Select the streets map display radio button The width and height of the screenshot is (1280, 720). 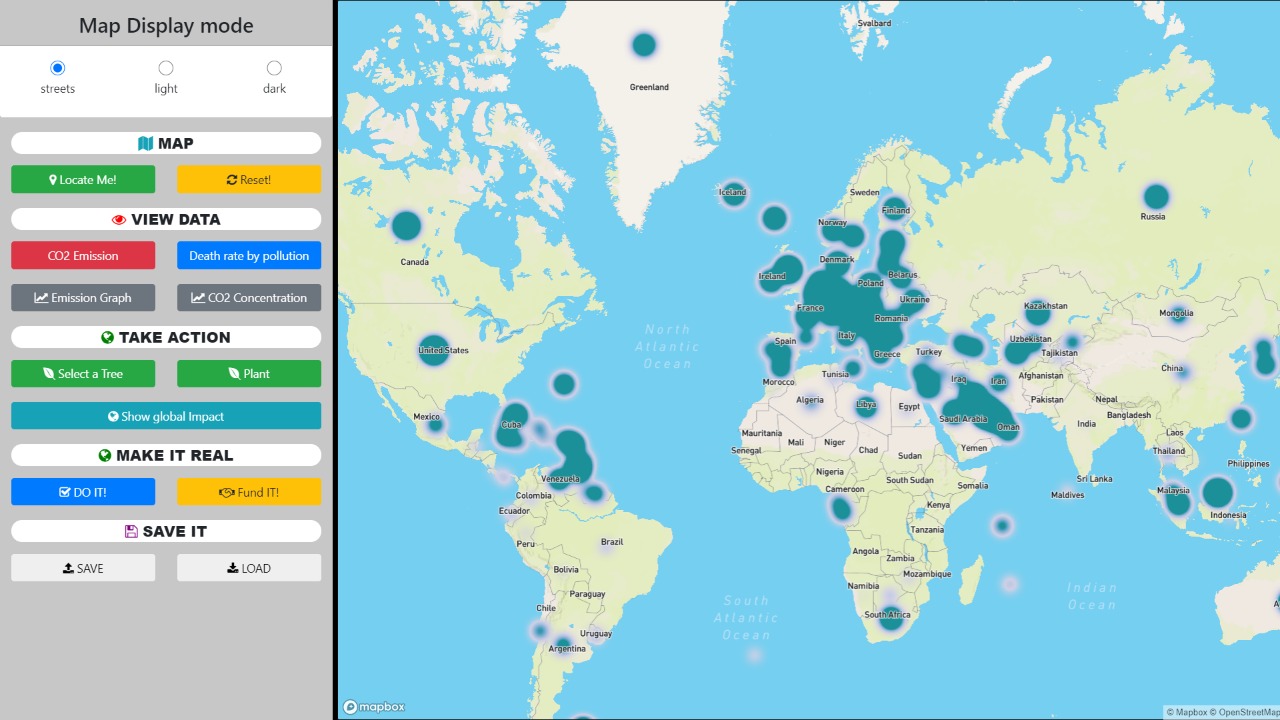pyautogui.click(x=57, y=68)
